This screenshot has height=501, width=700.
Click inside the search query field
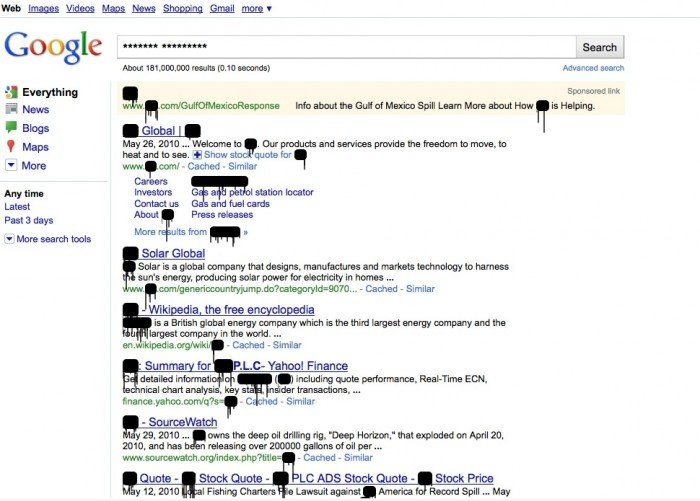tap(346, 47)
